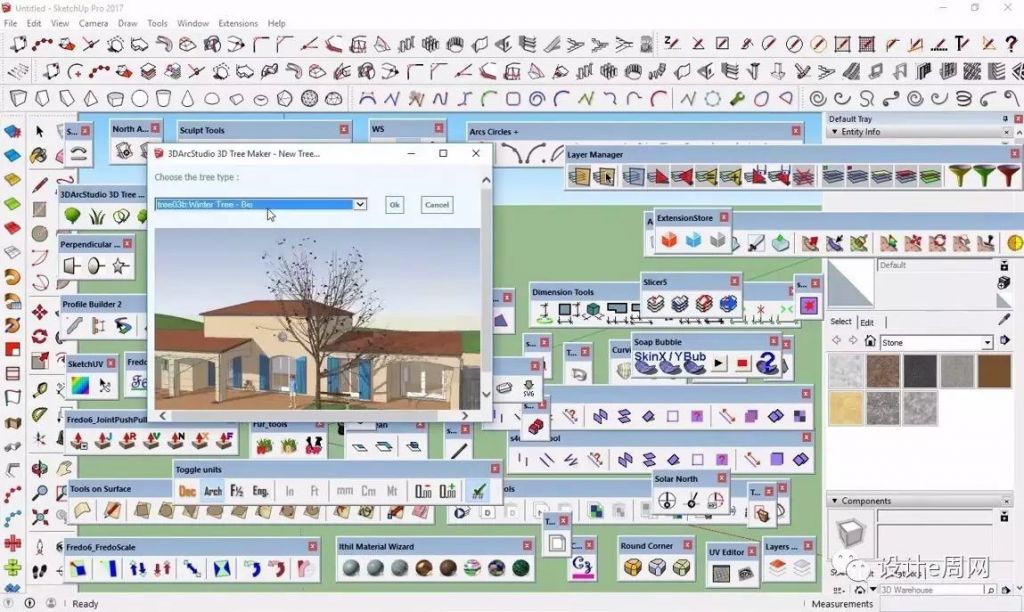The height and width of the screenshot is (612, 1024).
Task: Toggle Arch units in Toggle units toolbar
Action: click(213, 491)
